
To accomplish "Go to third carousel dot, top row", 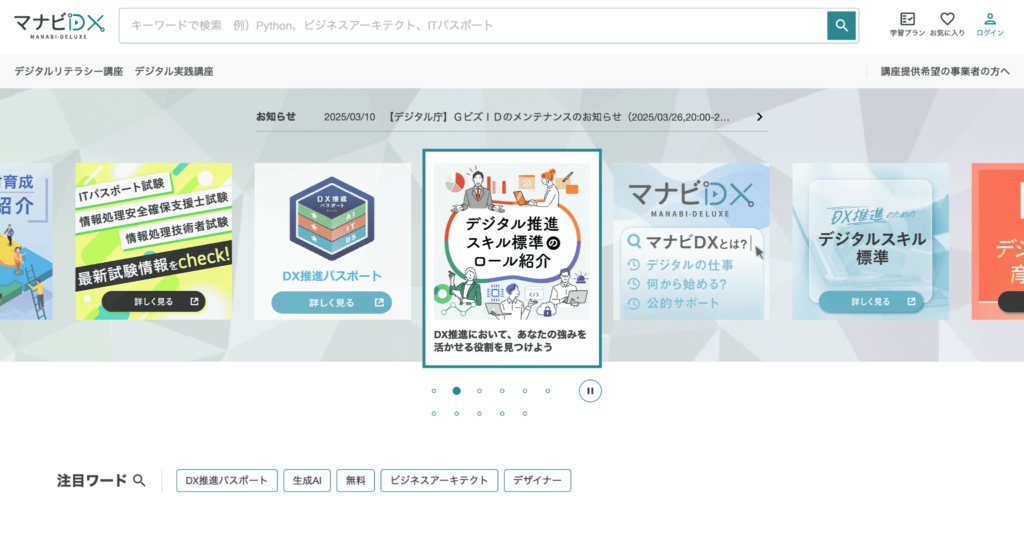I will (x=479, y=391).
